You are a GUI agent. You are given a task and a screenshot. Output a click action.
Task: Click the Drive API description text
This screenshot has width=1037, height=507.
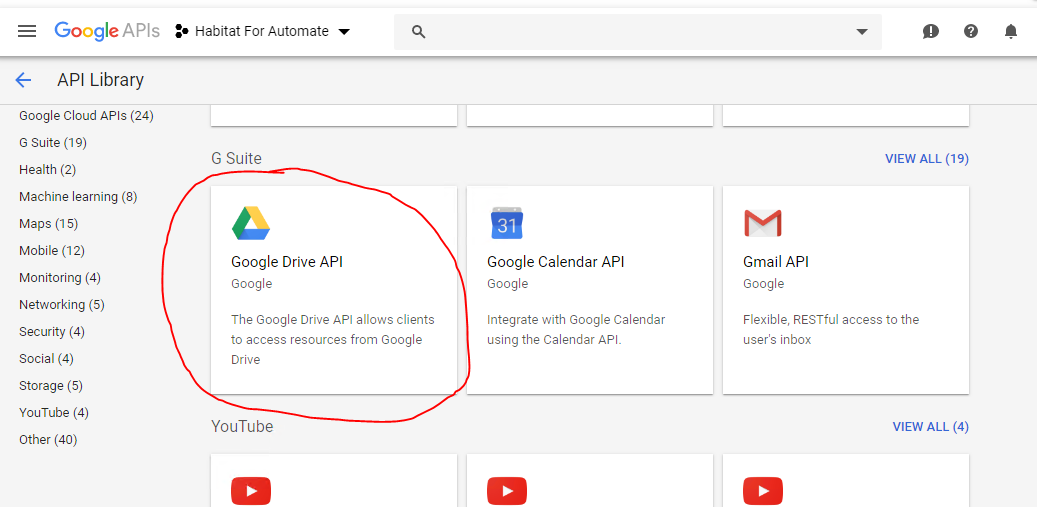333,340
